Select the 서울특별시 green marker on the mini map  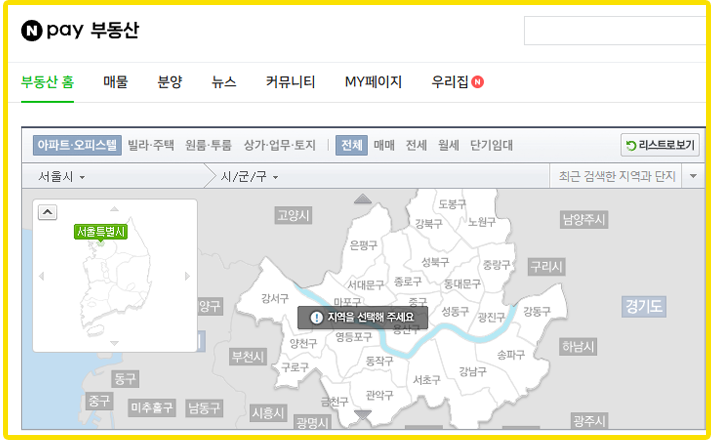tap(101, 232)
